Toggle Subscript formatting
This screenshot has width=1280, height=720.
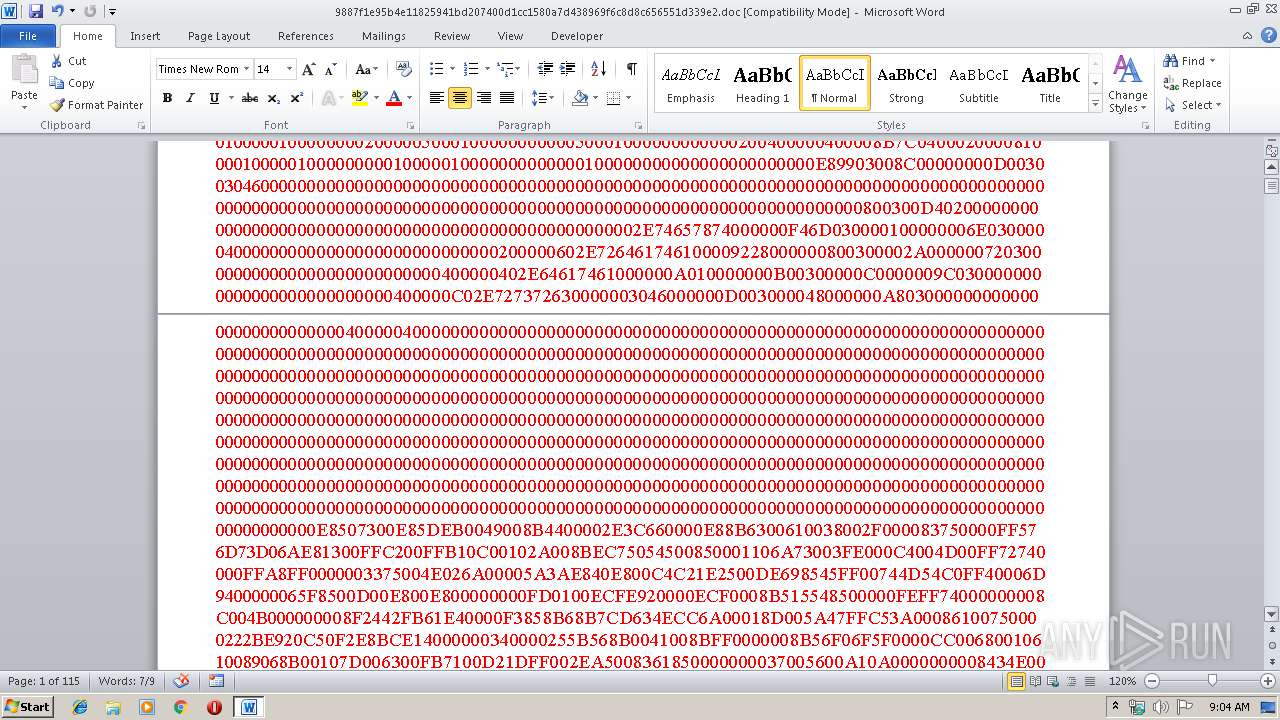tap(274, 98)
